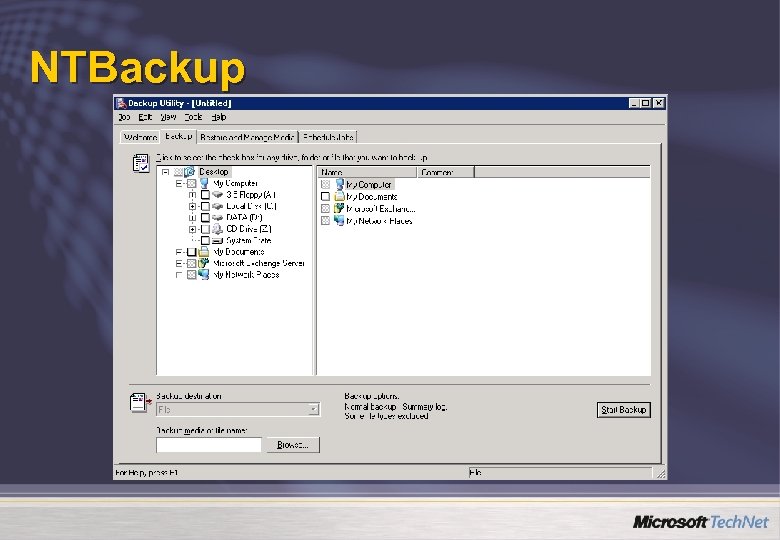This screenshot has height=540, width=780.
Task: Click the Backup media or file name field
Action: tap(209, 445)
